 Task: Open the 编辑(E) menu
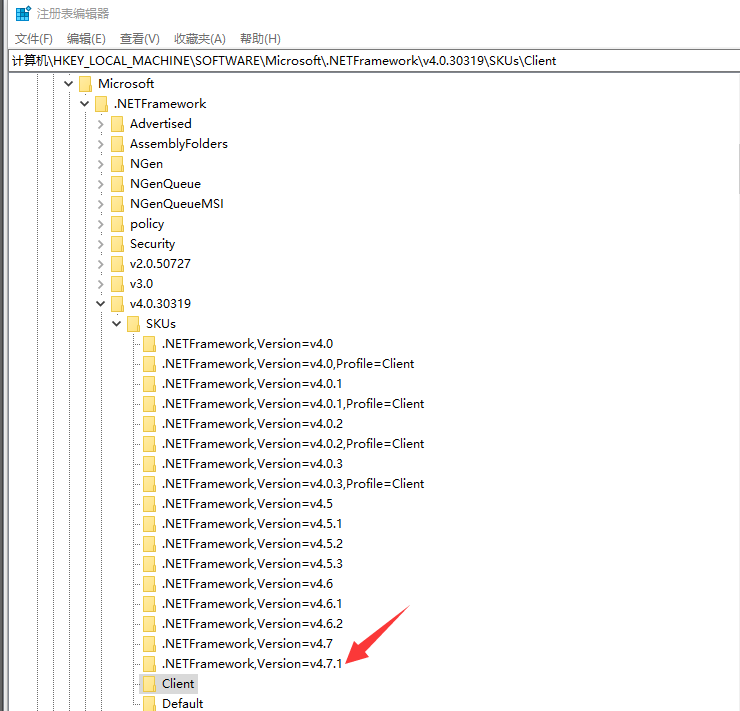(86, 39)
